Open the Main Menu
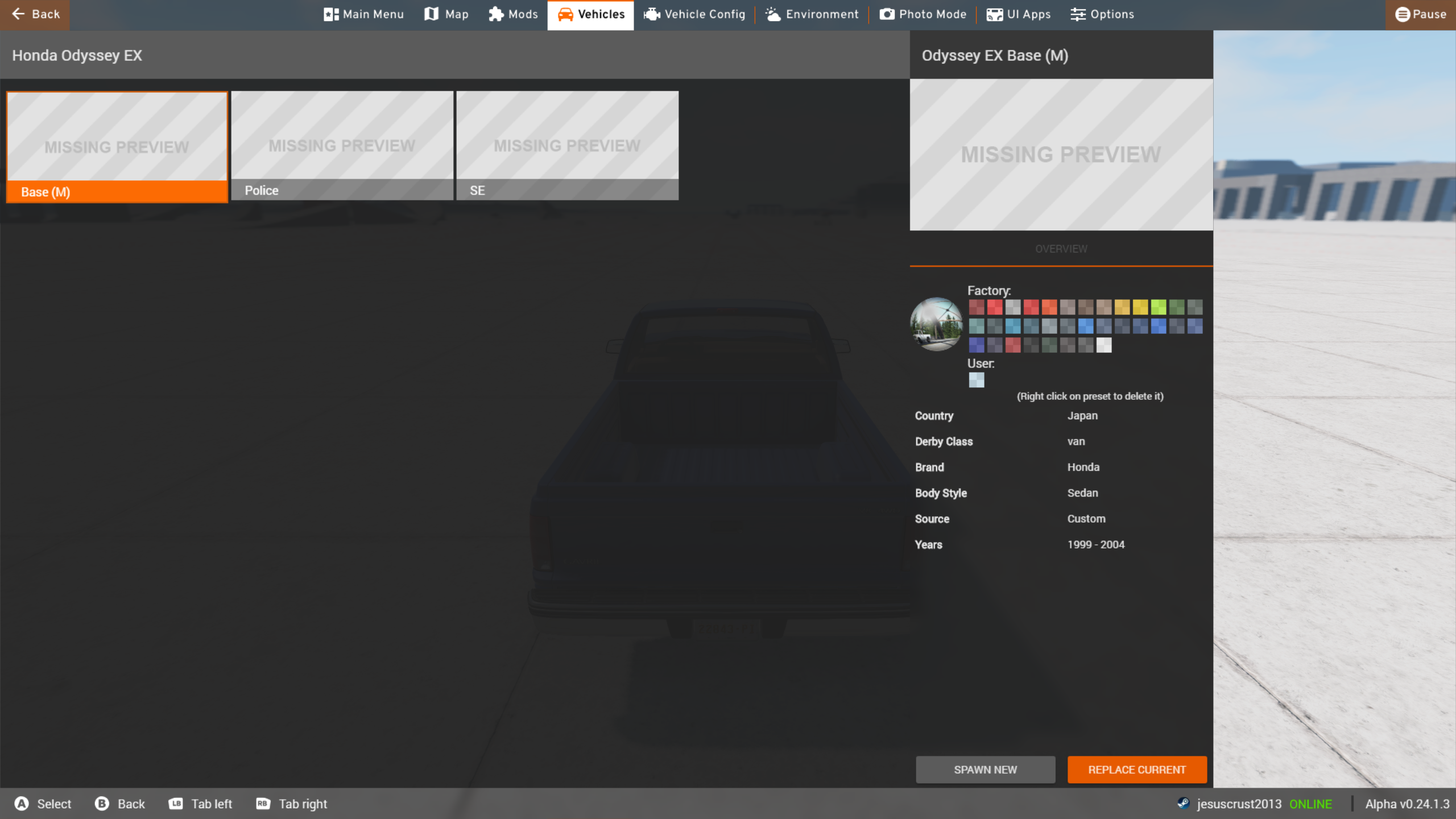 pyautogui.click(x=364, y=14)
